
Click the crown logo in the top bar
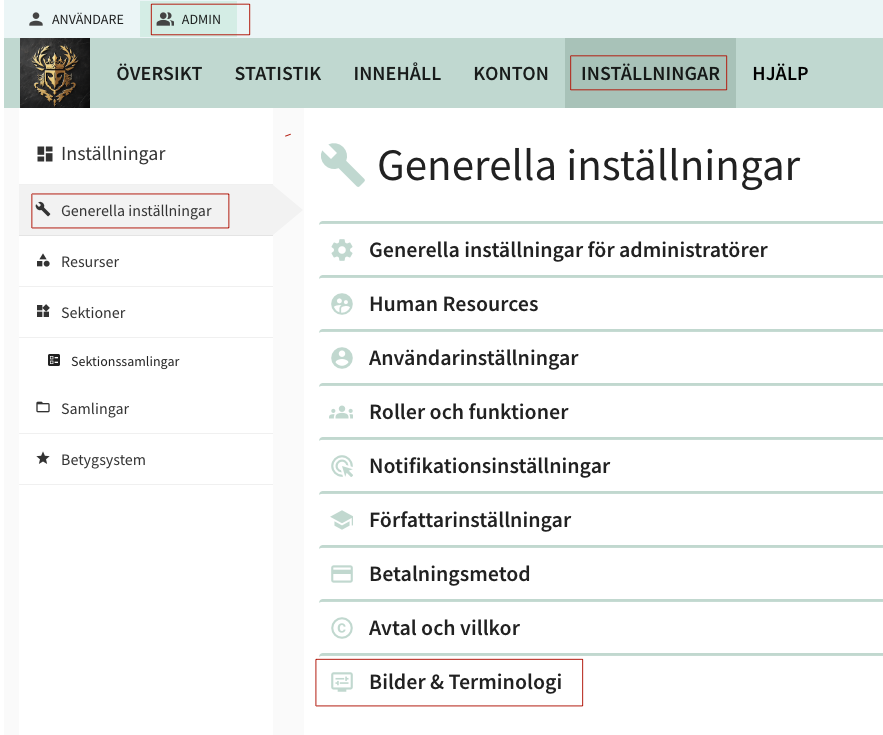(54, 72)
